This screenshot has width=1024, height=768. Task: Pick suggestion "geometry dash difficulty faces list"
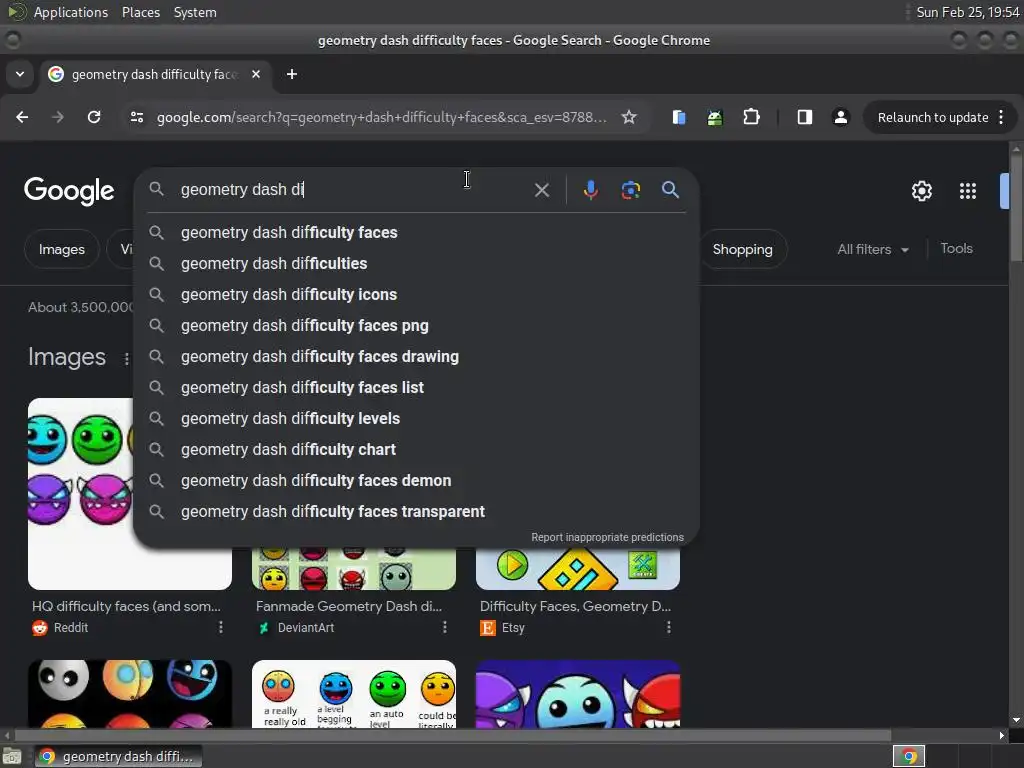(x=416, y=387)
